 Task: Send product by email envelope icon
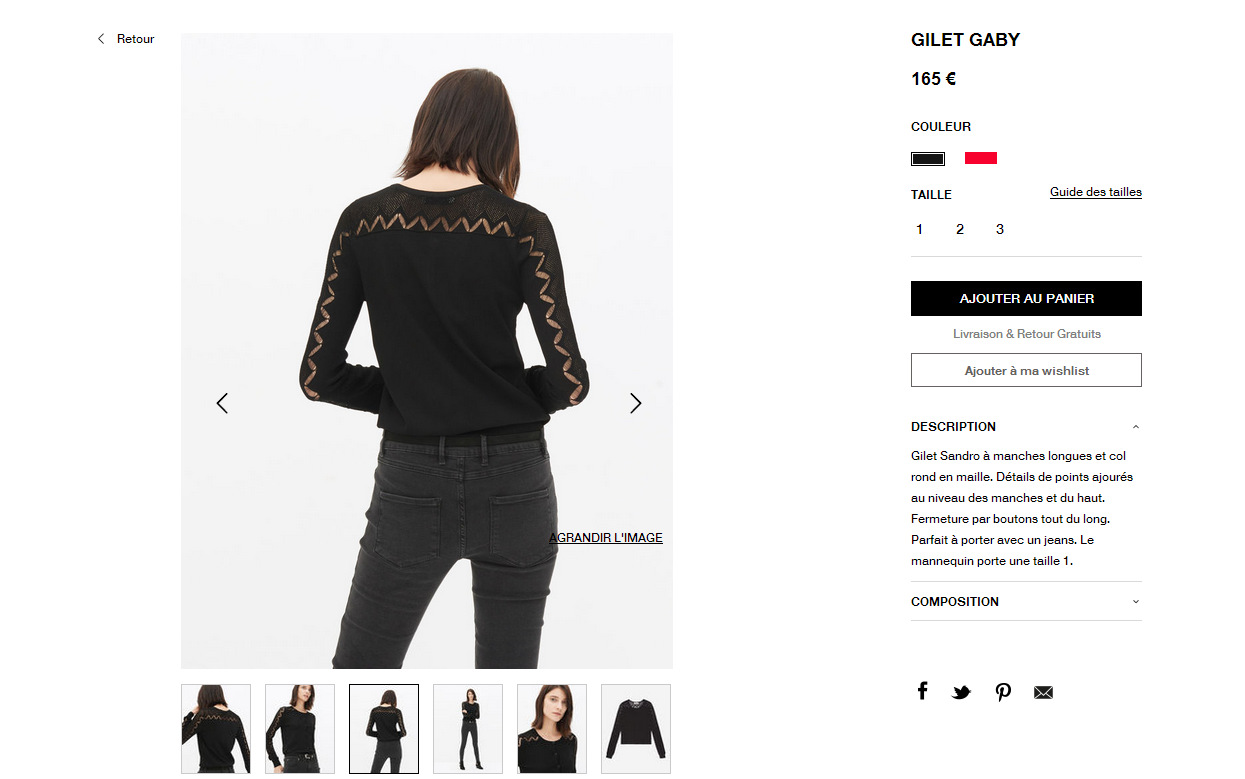click(1043, 692)
